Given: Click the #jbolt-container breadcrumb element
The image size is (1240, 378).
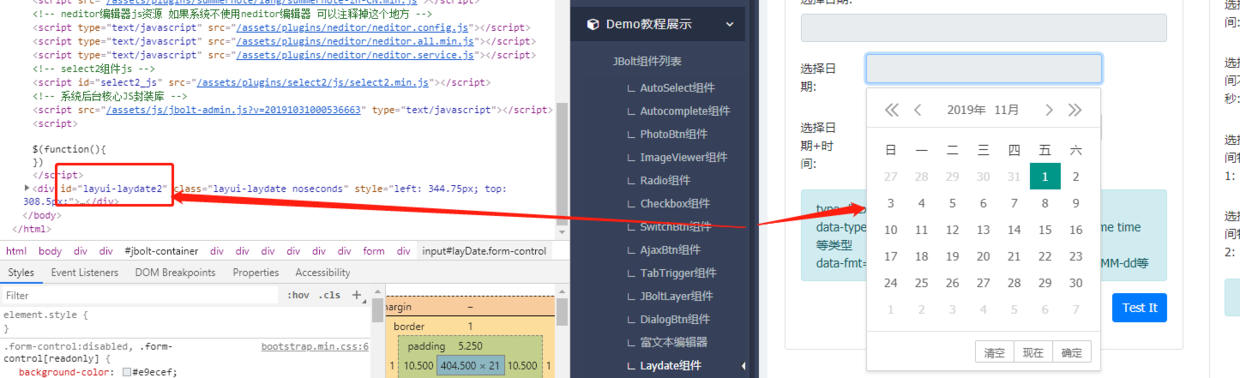Looking at the screenshot, I should (x=161, y=251).
